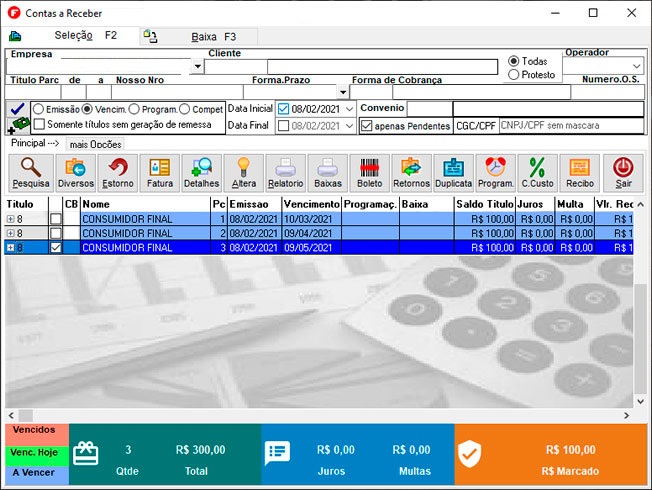Screen dimensions: 652x490
Task: Uncheck the apenas Pendentes checkbox
Action: tap(367, 126)
